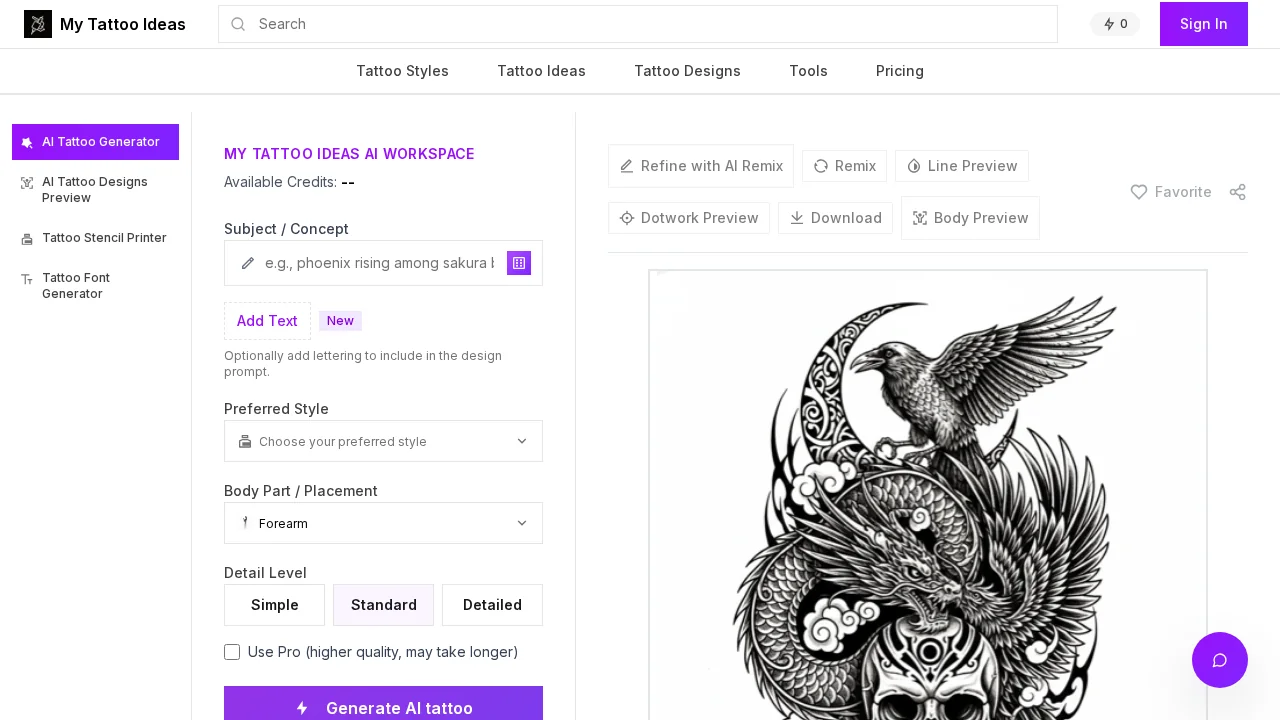1280x720 pixels.
Task: Switch to AI Tattoo Designs Preview
Action: 95,190
